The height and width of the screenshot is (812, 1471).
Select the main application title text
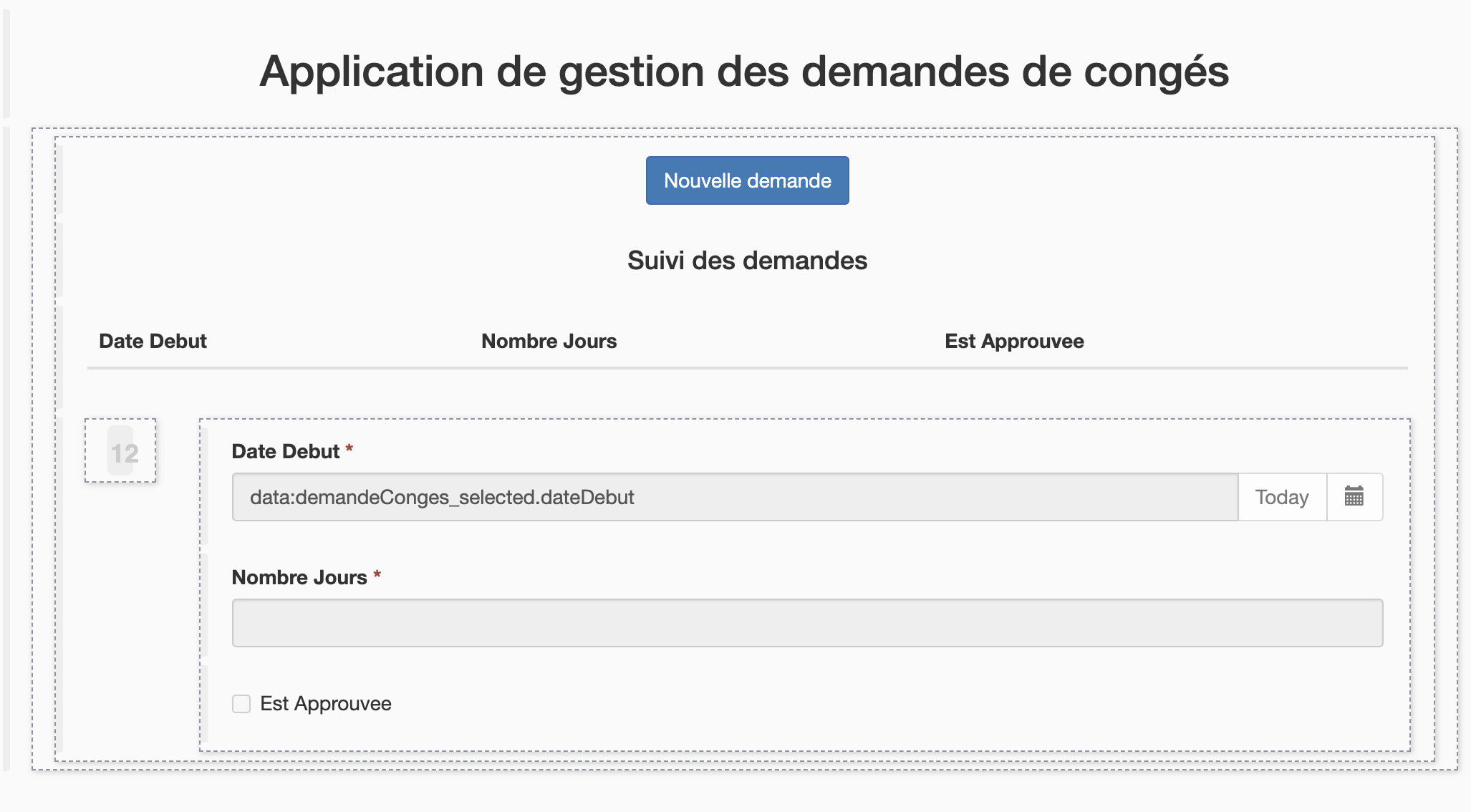click(744, 72)
